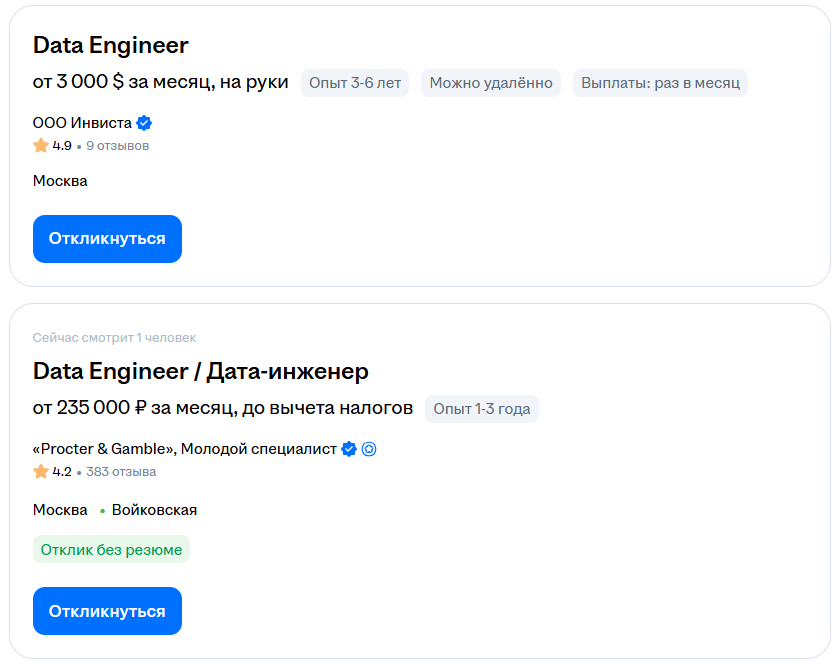Click verified checkmark next to Procter & Gamble
The width and height of the screenshot is (839, 667).
pyautogui.click(x=349, y=449)
